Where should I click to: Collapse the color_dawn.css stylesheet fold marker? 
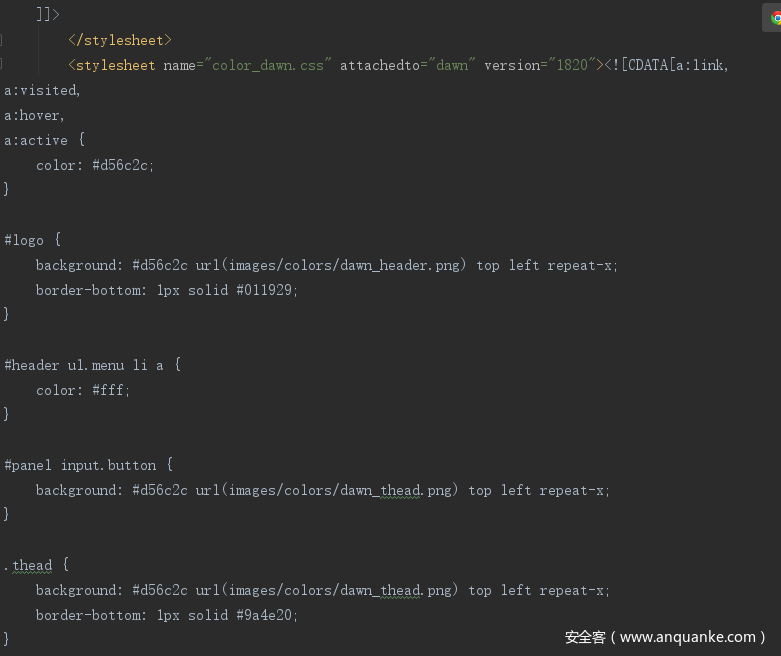tap(3, 65)
